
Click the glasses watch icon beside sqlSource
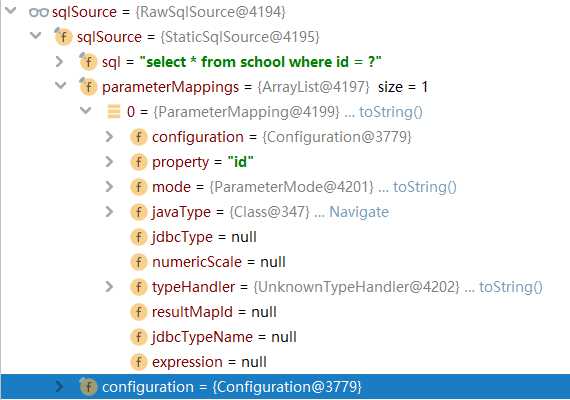pyautogui.click(x=39, y=12)
